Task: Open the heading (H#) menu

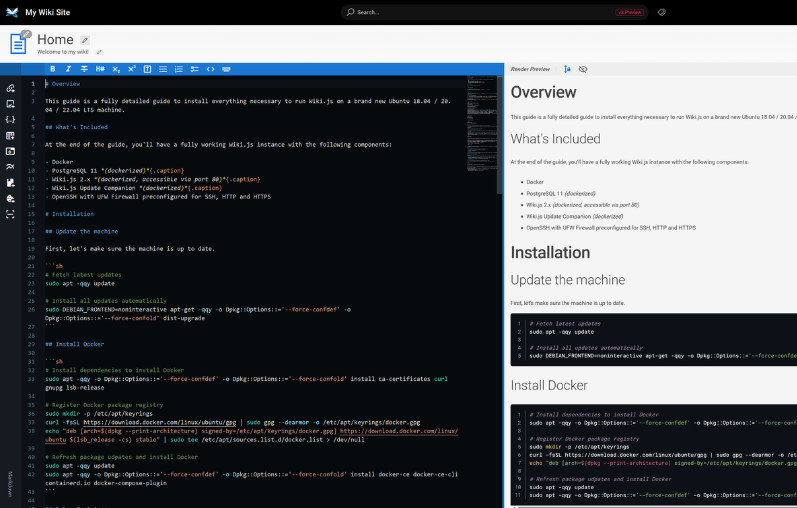Action: point(100,69)
